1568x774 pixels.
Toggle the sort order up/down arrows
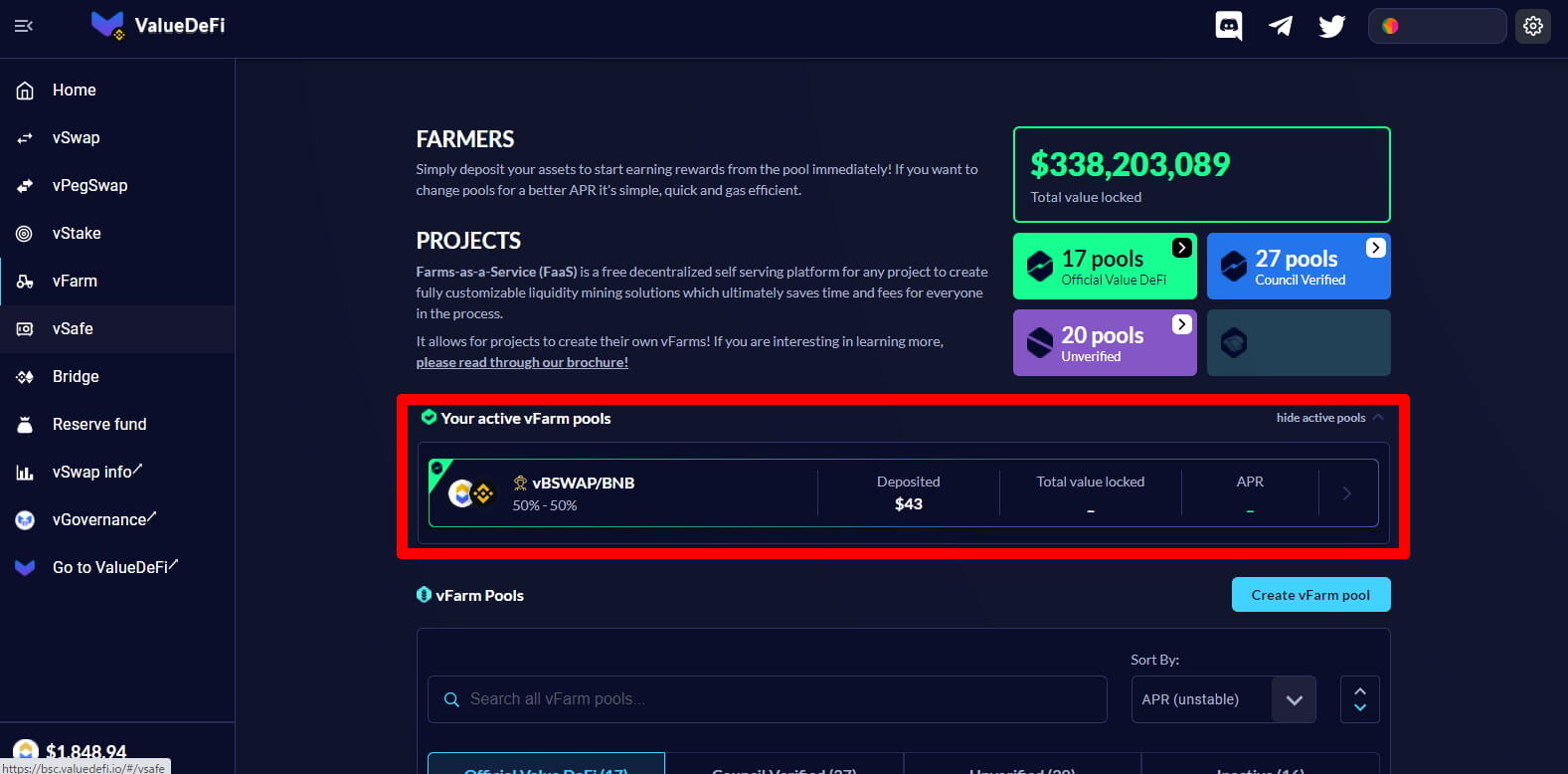(x=1360, y=699)
